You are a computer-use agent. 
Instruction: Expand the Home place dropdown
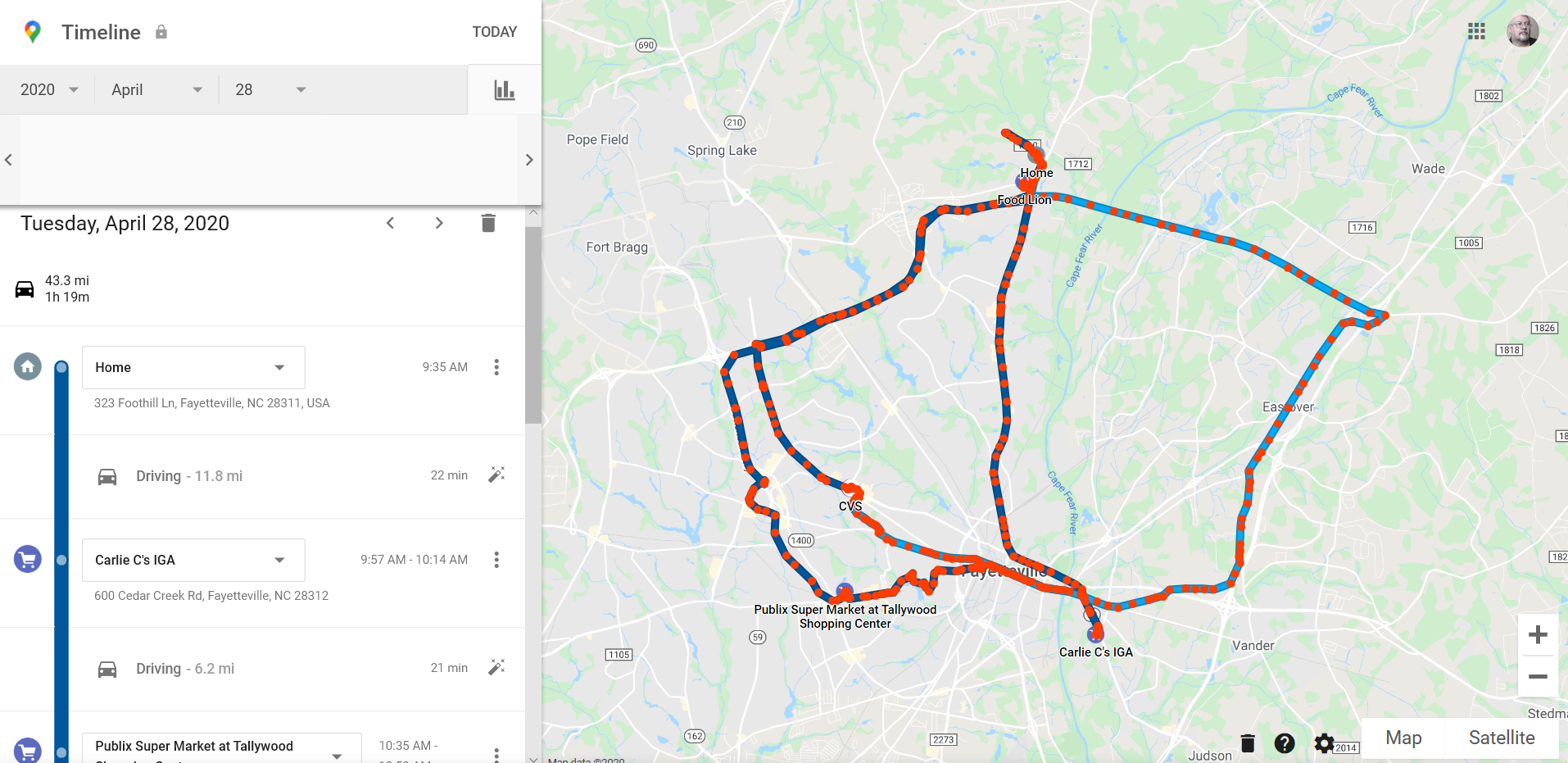click(193, 367)
